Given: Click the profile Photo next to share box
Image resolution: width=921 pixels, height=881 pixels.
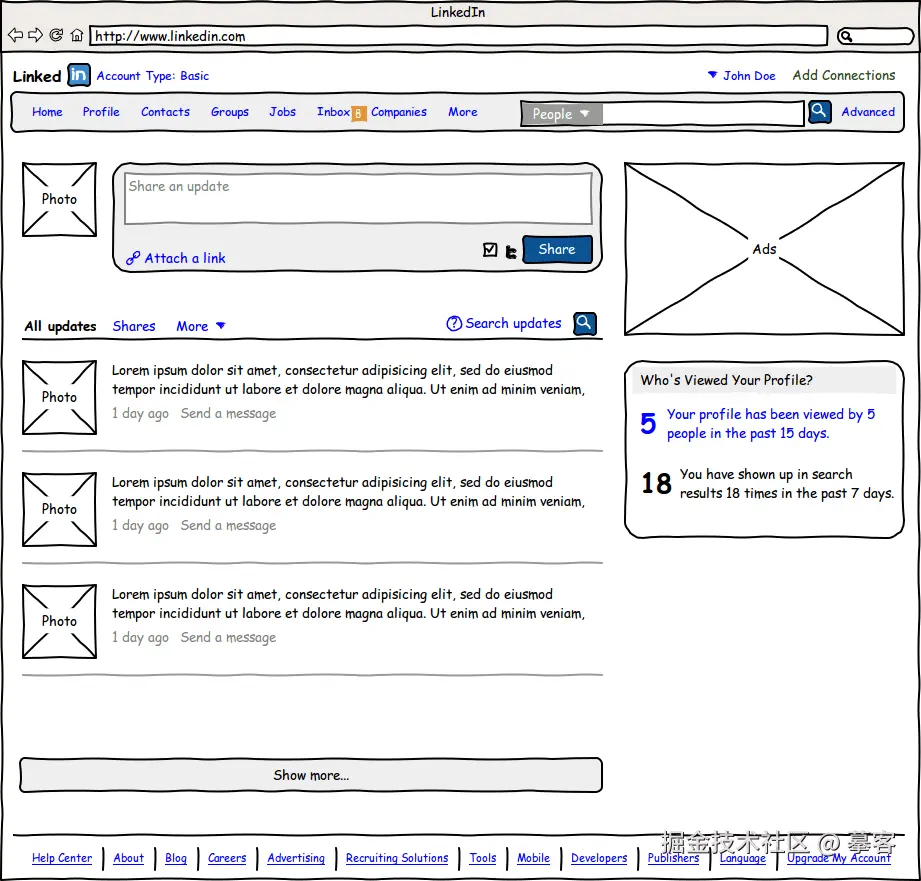Looking at the screenshot, I should (x=59, y=200).
